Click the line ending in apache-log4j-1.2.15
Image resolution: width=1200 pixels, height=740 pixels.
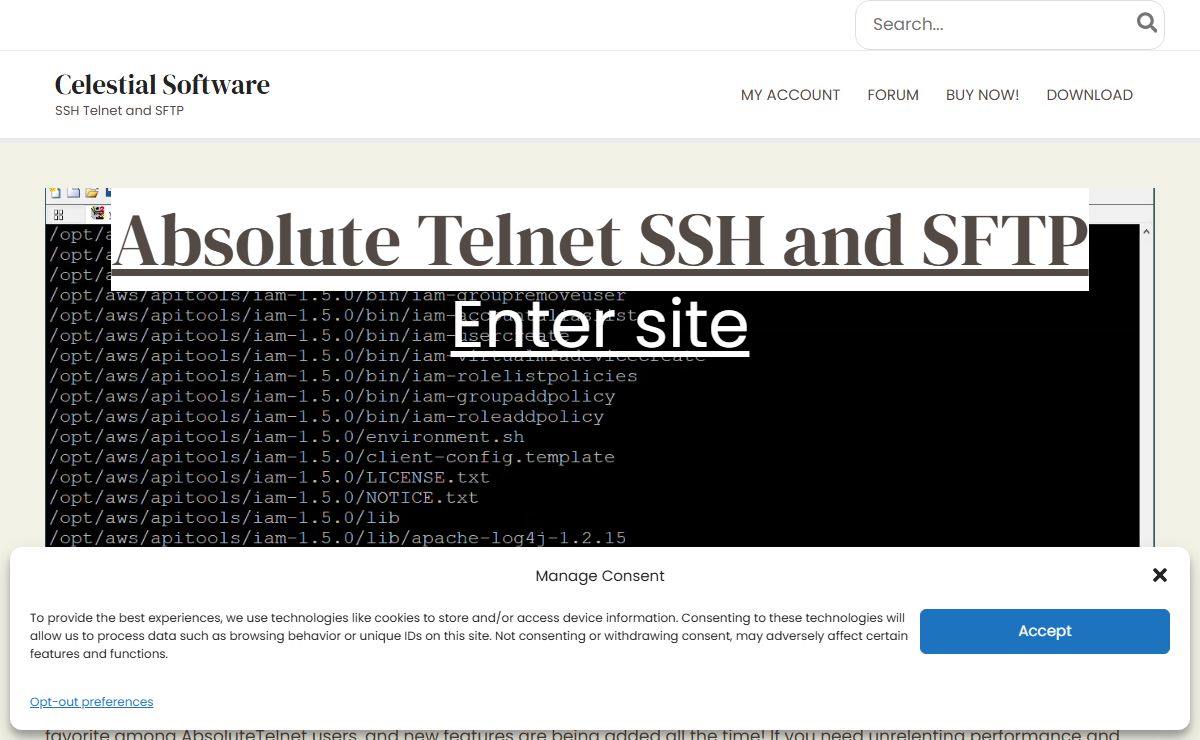coord(337,538)
